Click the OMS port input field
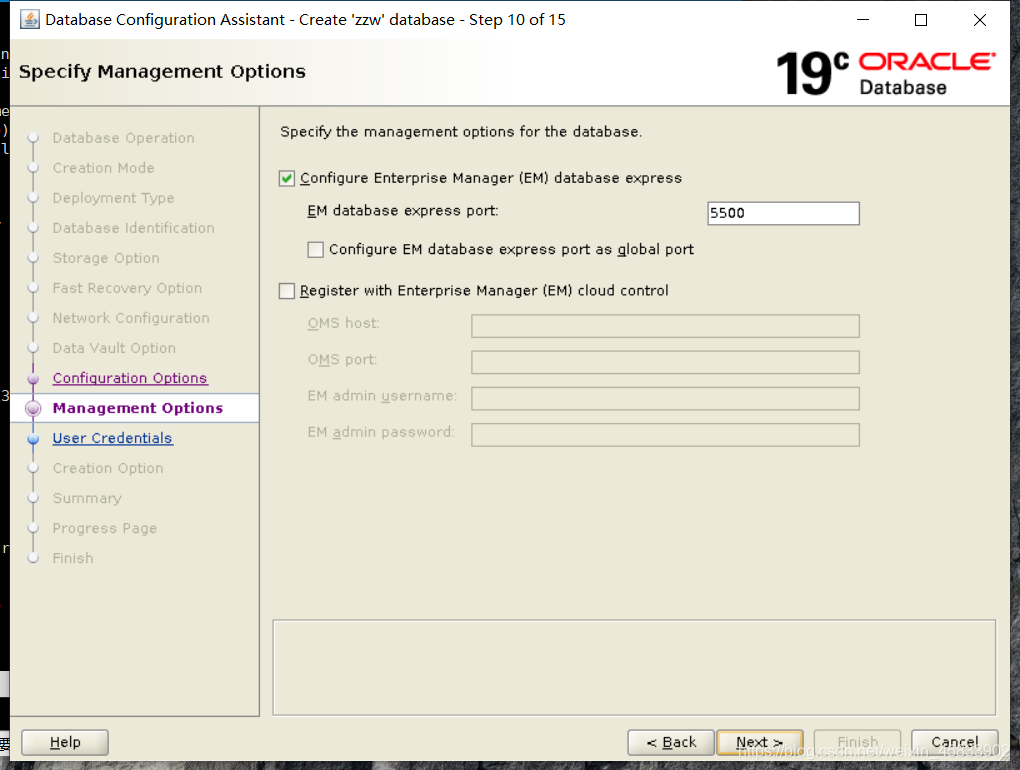Image resolution: width=1020 pixels, height=770 pixels. pyautogui.click(x=665, y=362)
